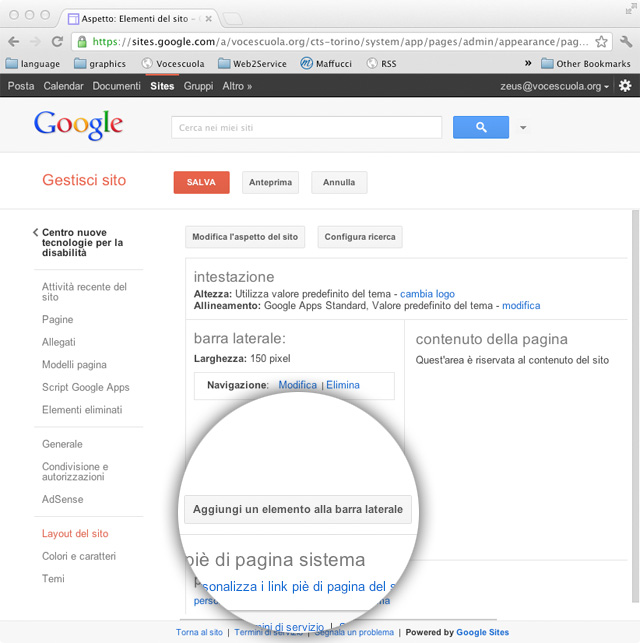
Task: Click the browser back arrow
Action: click(14, 42)
